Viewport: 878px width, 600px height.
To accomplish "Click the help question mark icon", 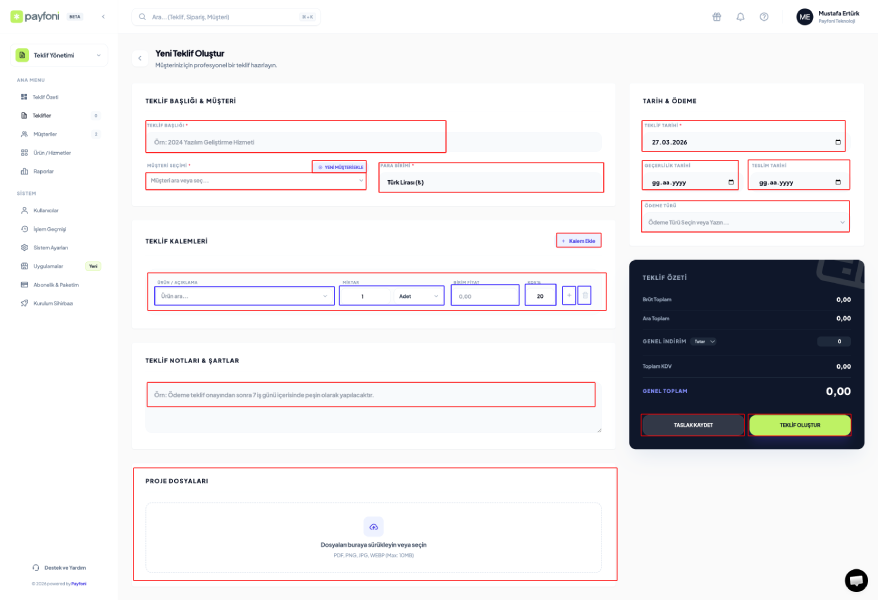I will point(764,17).
